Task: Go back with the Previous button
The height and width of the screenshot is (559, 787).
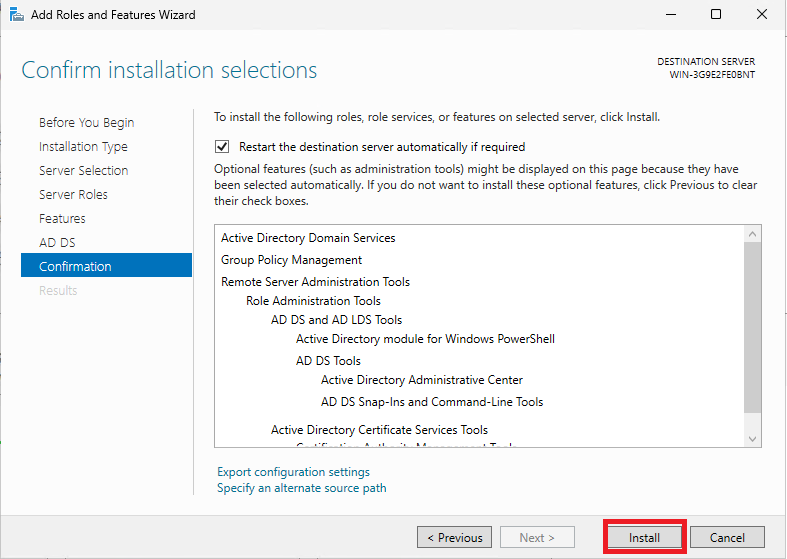Action: 454,537
